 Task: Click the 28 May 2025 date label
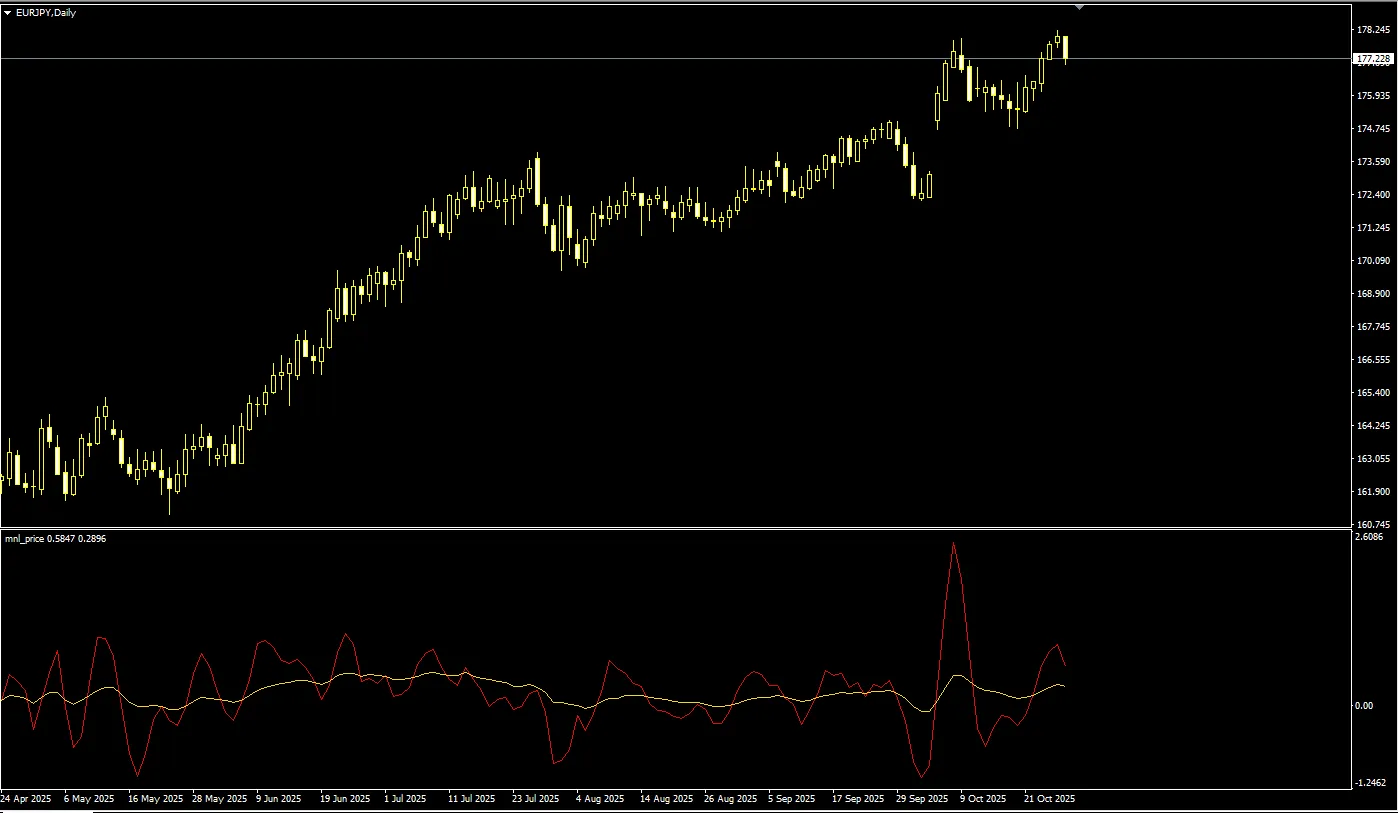point(219,800)
